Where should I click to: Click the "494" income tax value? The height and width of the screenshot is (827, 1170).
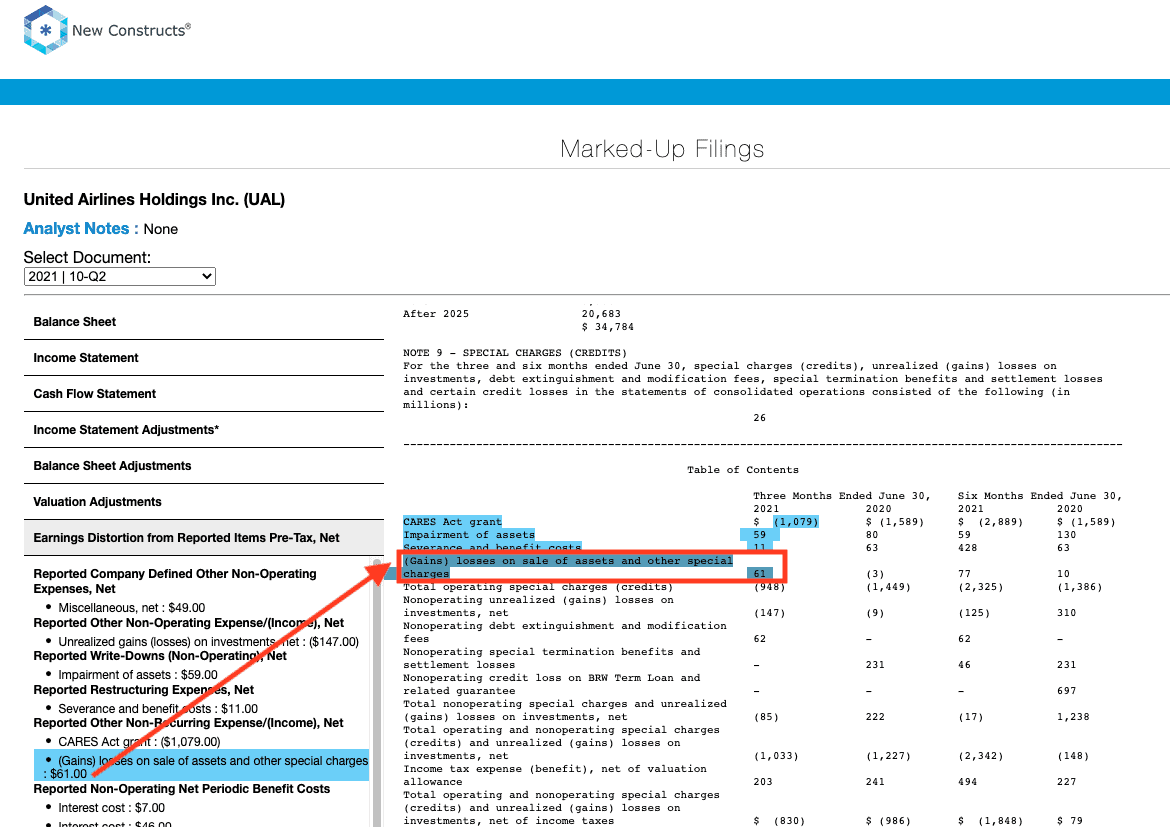tap(967, 782)
